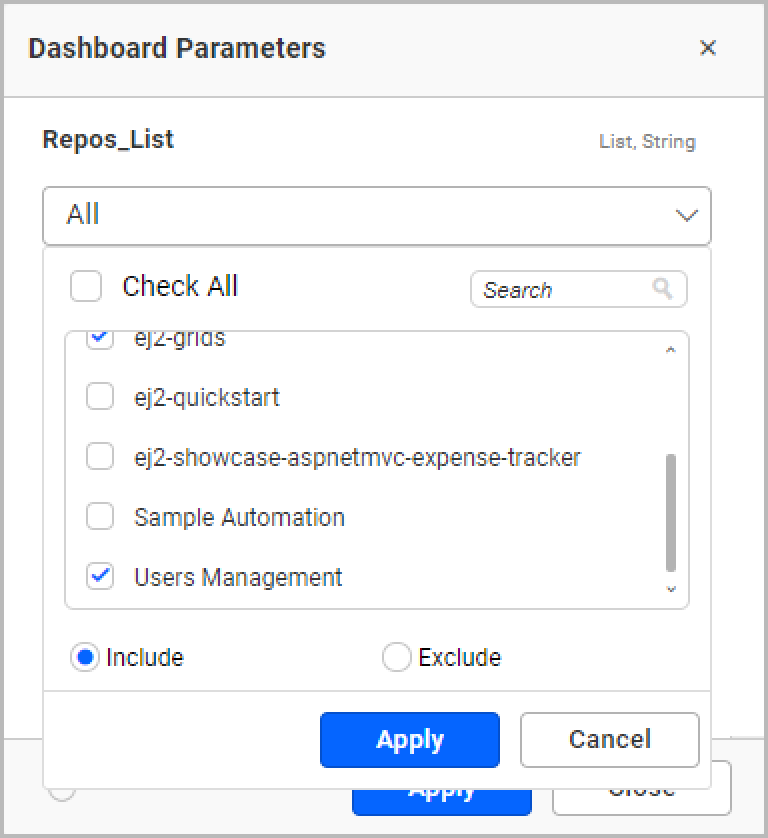The height and width of the screenshot is (838, 768).
Task: Uncheck the Users Management repository
Action: point(100,576)
